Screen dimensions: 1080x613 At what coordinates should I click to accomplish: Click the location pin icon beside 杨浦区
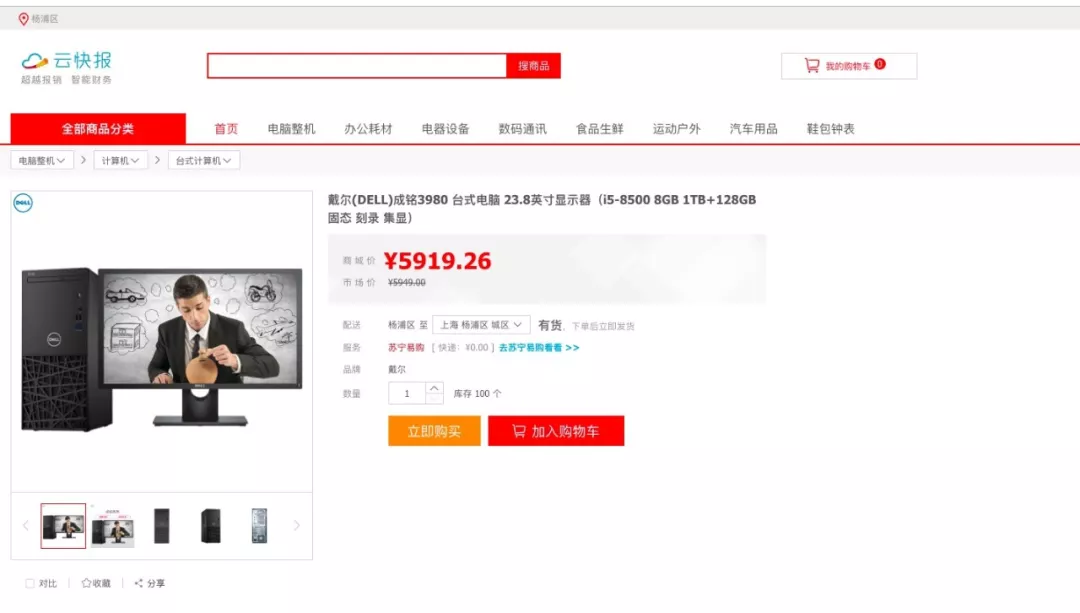point(23,19)
